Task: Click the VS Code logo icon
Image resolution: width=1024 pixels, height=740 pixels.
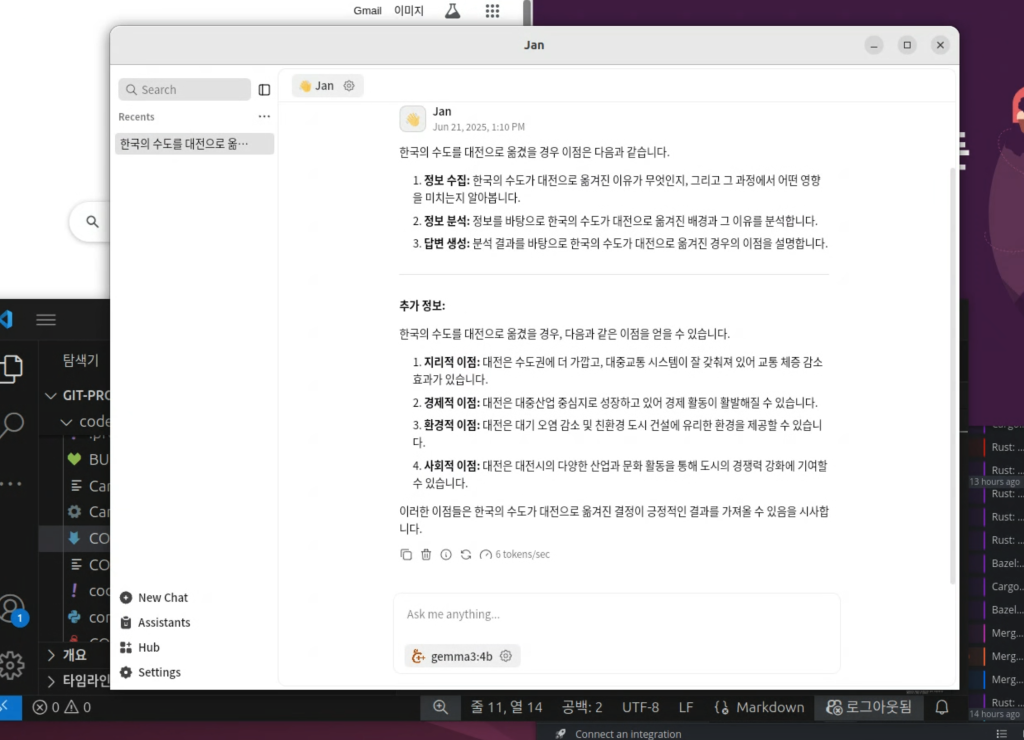Action: point(7,319)
